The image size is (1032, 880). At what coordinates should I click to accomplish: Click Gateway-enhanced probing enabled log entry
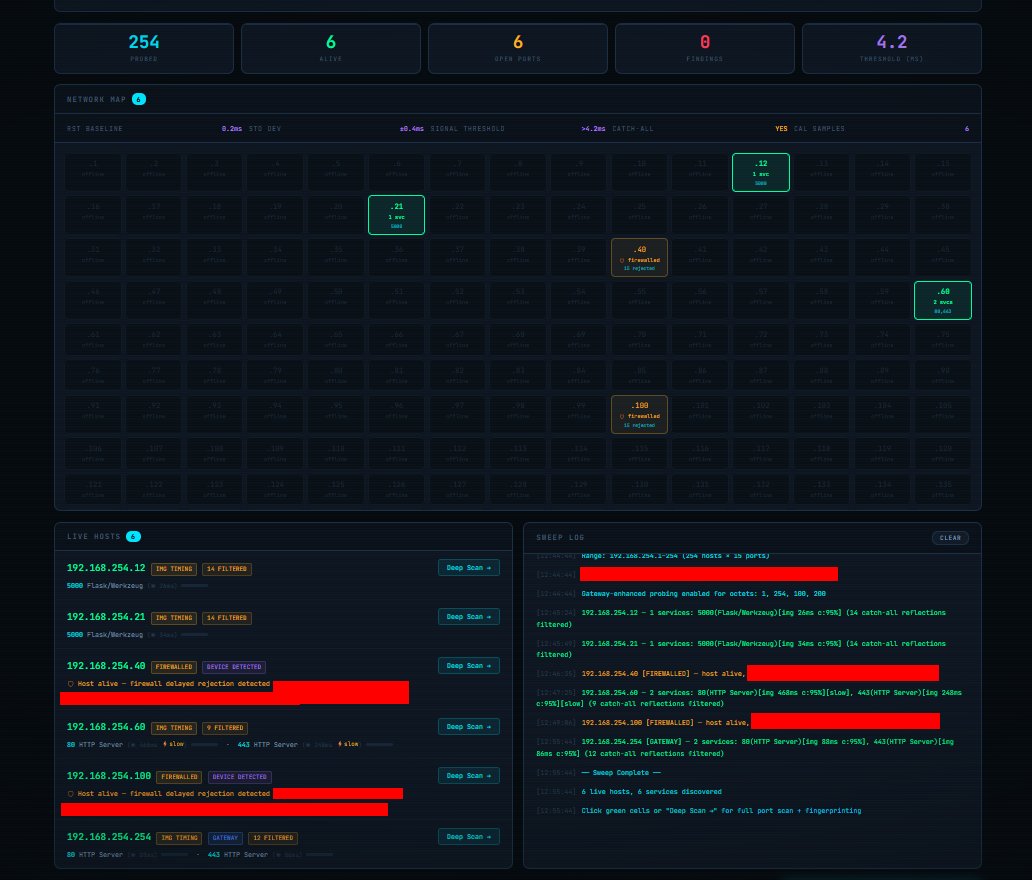pyautogui.click(x=703, y=594)
